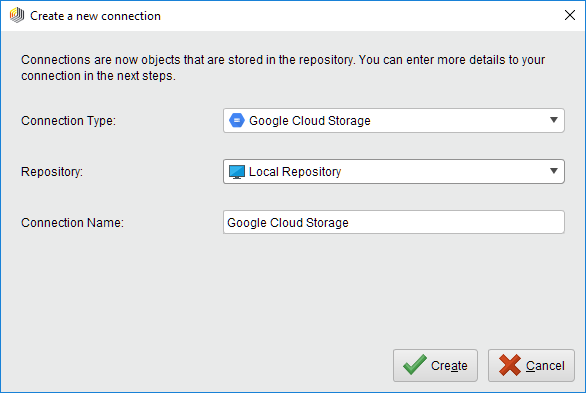Click the 'Create a new connection' title text
Screen dimensions: 586x393
(x=95, y=16)
